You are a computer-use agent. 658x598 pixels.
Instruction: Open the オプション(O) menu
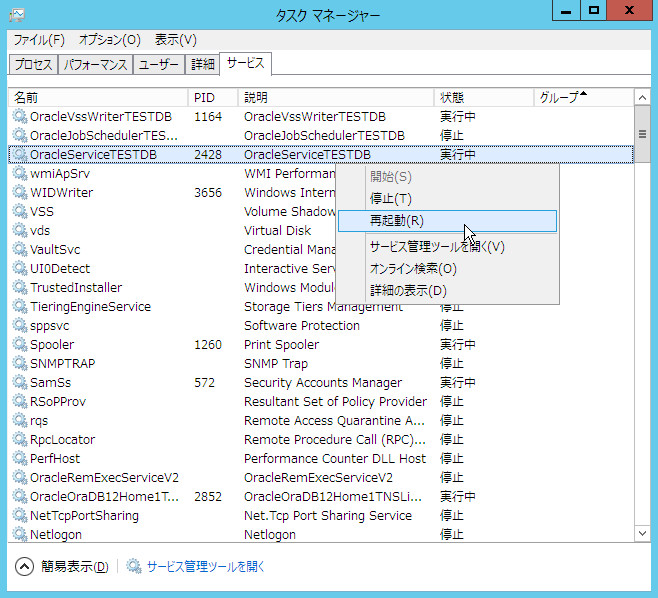click(x=110, y=40)
